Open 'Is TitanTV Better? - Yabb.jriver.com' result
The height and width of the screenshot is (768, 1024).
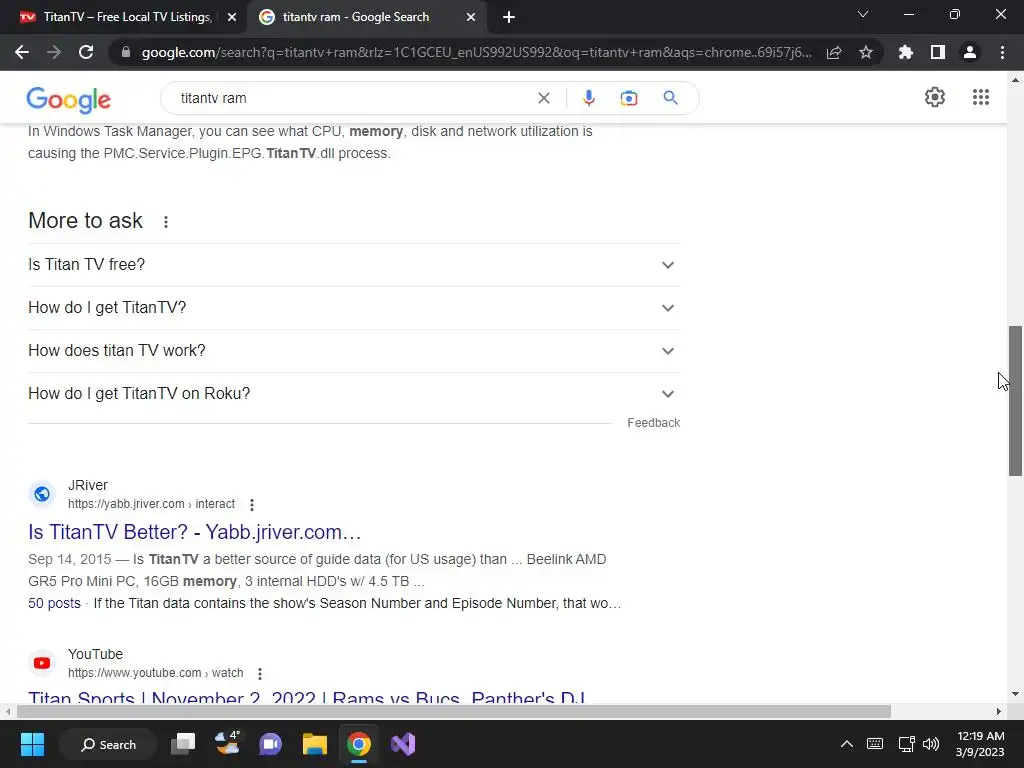195,532
